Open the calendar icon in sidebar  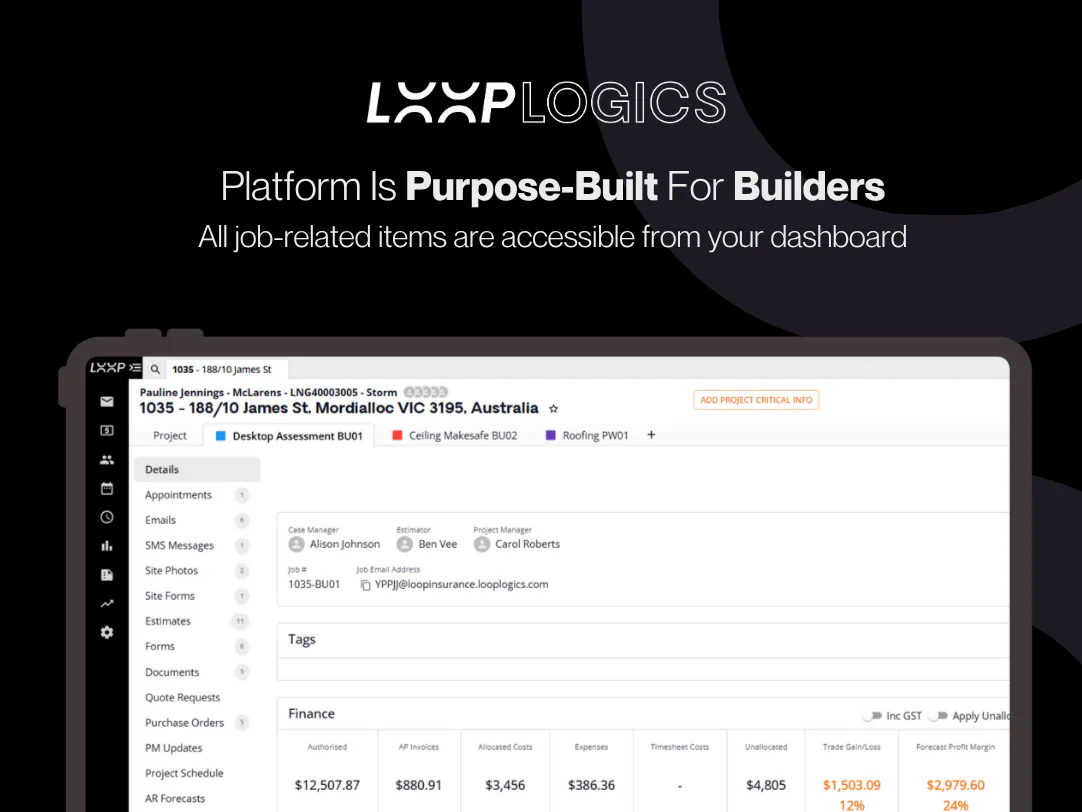click(x=107, y=488)
